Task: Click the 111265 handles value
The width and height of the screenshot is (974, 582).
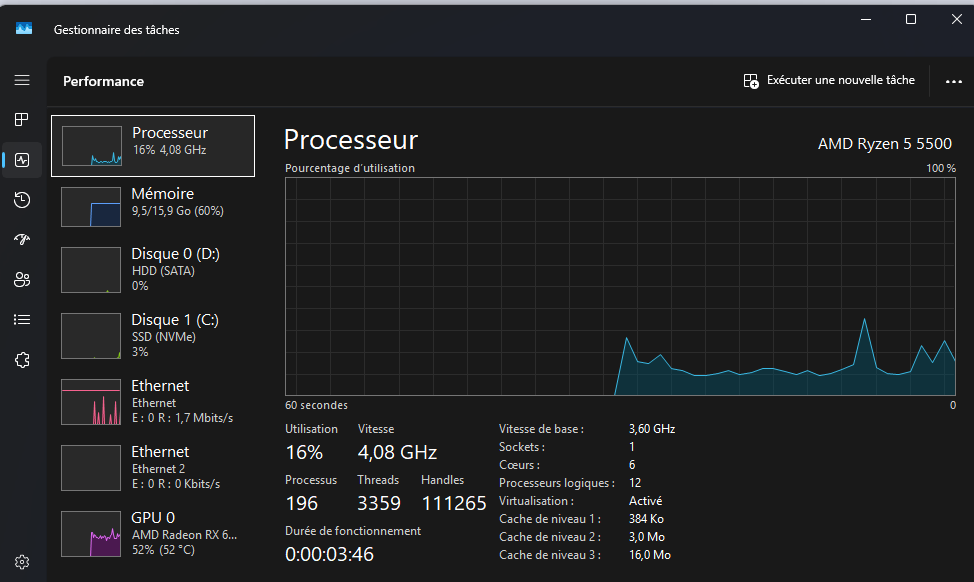Action: [x=454, y=503]
